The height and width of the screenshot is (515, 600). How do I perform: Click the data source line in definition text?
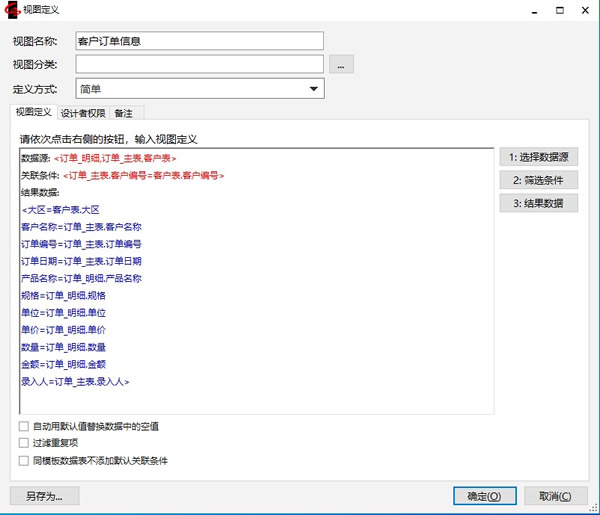[100, 159]
